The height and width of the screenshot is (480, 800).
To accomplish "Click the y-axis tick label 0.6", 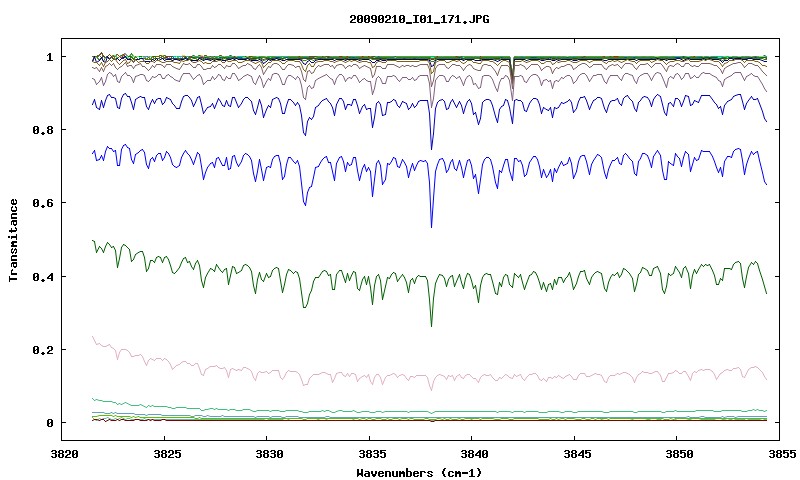I will tap(42, 203).
